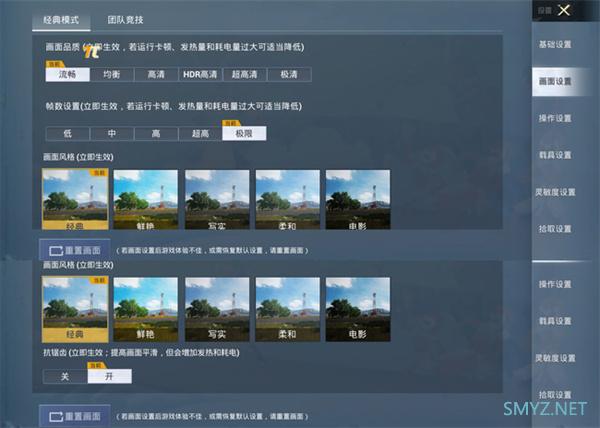The height and width of the screenshot is (428, 600).
Task: Select 鲜艳 style thumbnail just above 抗锯齿
Action: coord(146,309)
